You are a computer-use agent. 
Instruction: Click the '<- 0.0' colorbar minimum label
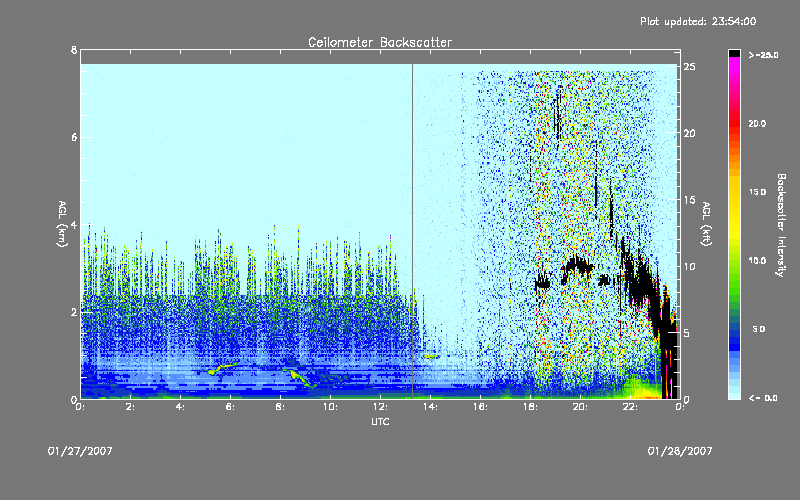[x=763, y=398]
